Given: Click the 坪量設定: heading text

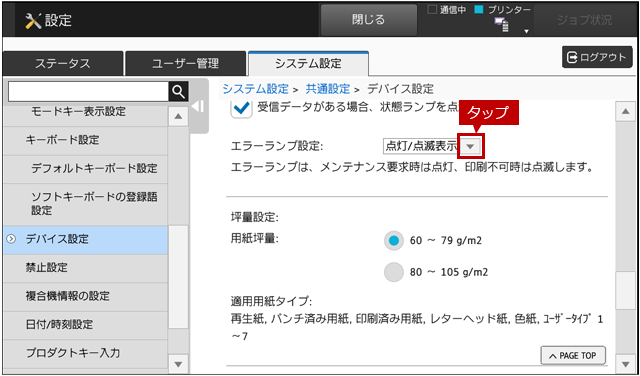Looking at the screenshot, I should click(254, 218).
